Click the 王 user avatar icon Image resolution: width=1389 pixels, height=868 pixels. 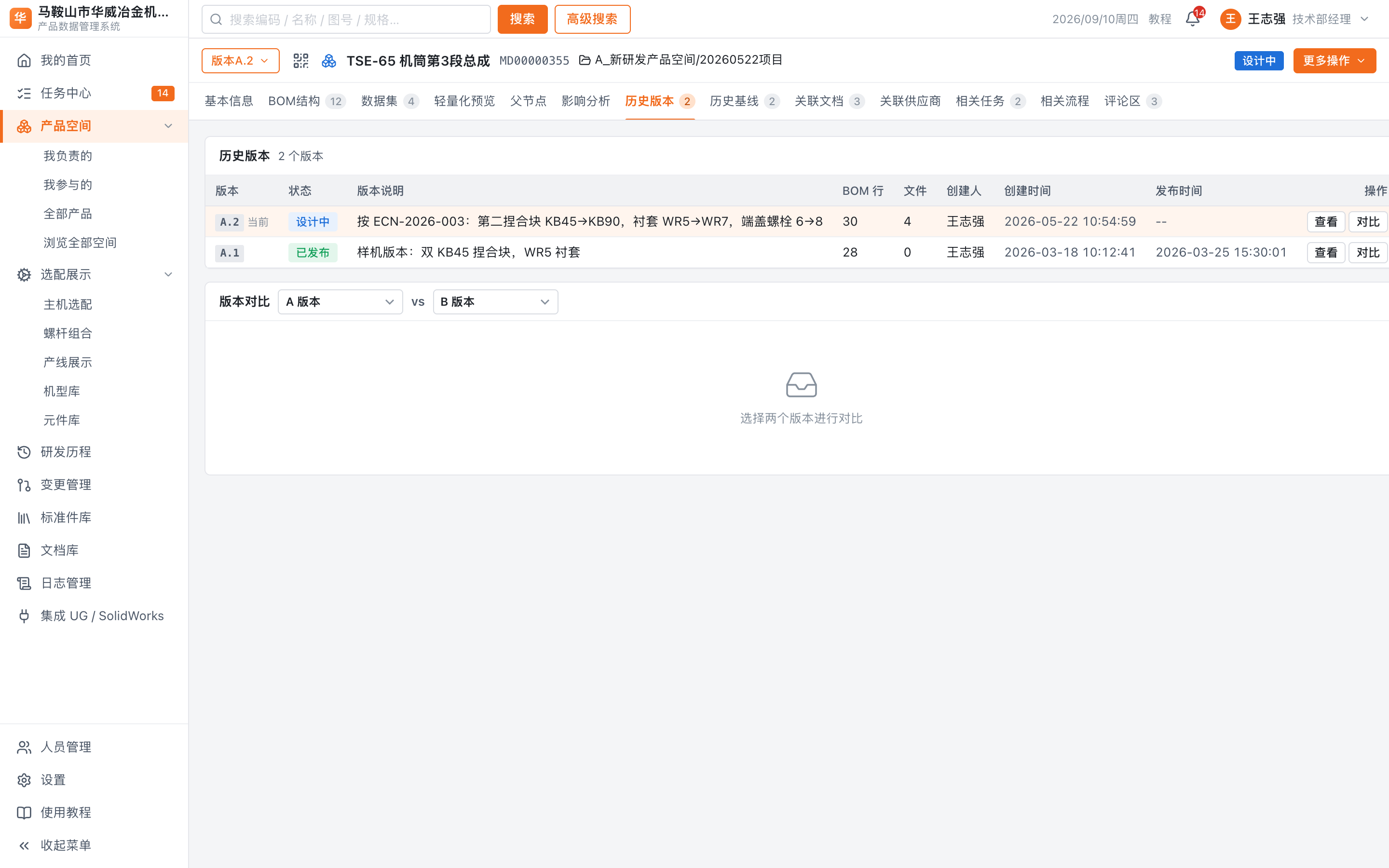(1230, 19)
